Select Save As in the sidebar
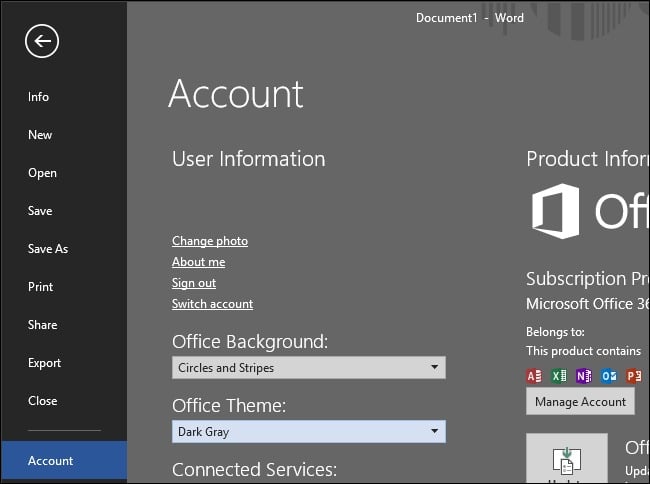The width and height of the screenshot is (650, 484). tap(48, 249)
